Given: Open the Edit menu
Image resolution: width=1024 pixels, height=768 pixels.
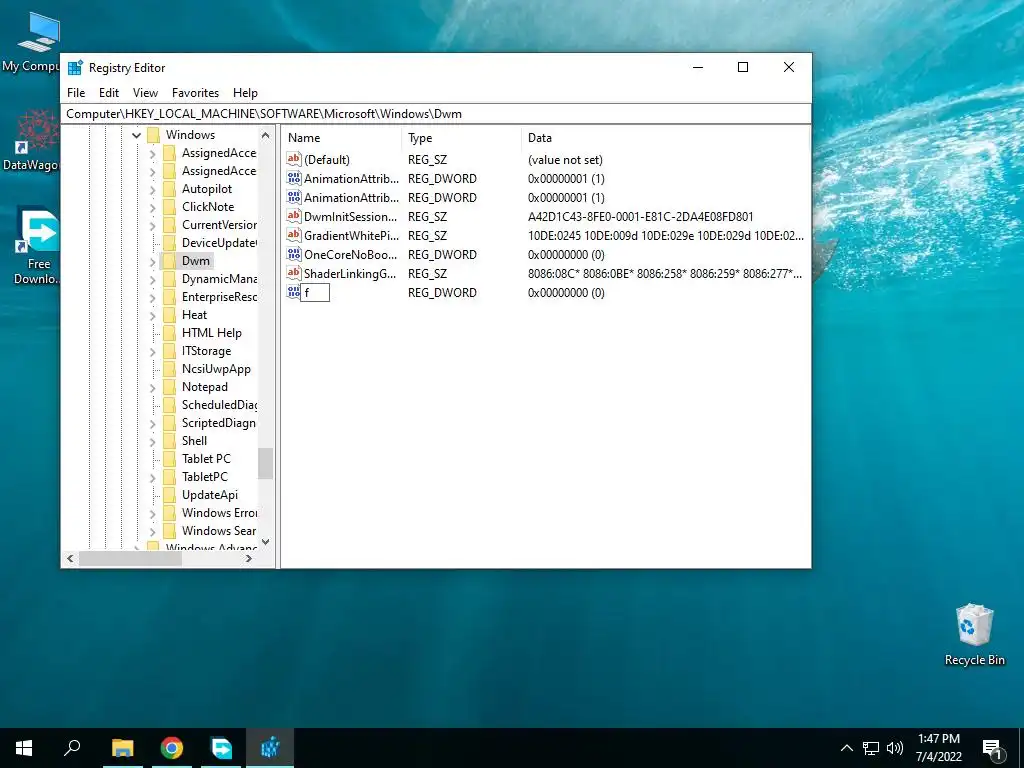Looking at the screenshot, I should tap(108, 93).
